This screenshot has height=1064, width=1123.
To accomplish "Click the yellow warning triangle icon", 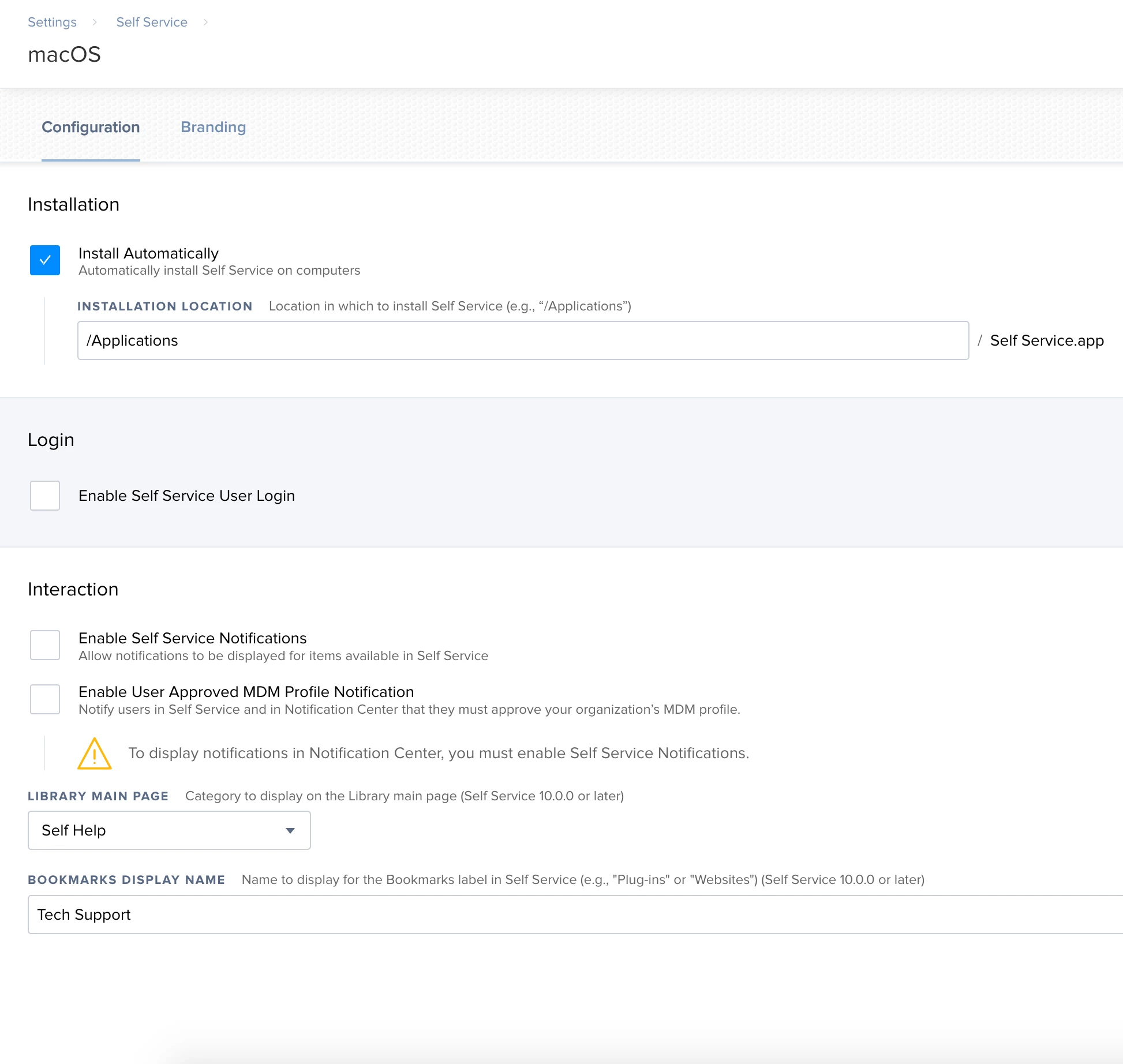I will [x=95, y=754].
